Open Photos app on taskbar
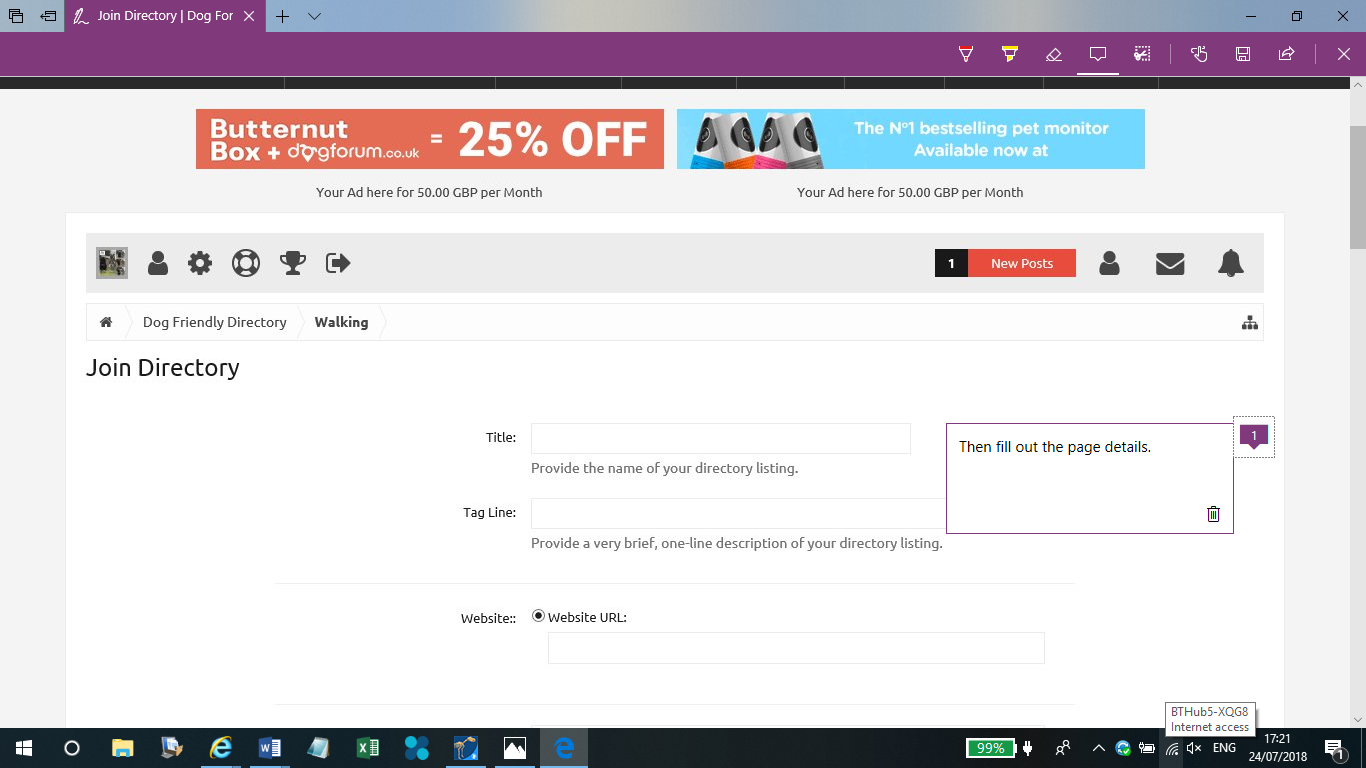Viewport: 1366px width, 768px height. (514, 748)
